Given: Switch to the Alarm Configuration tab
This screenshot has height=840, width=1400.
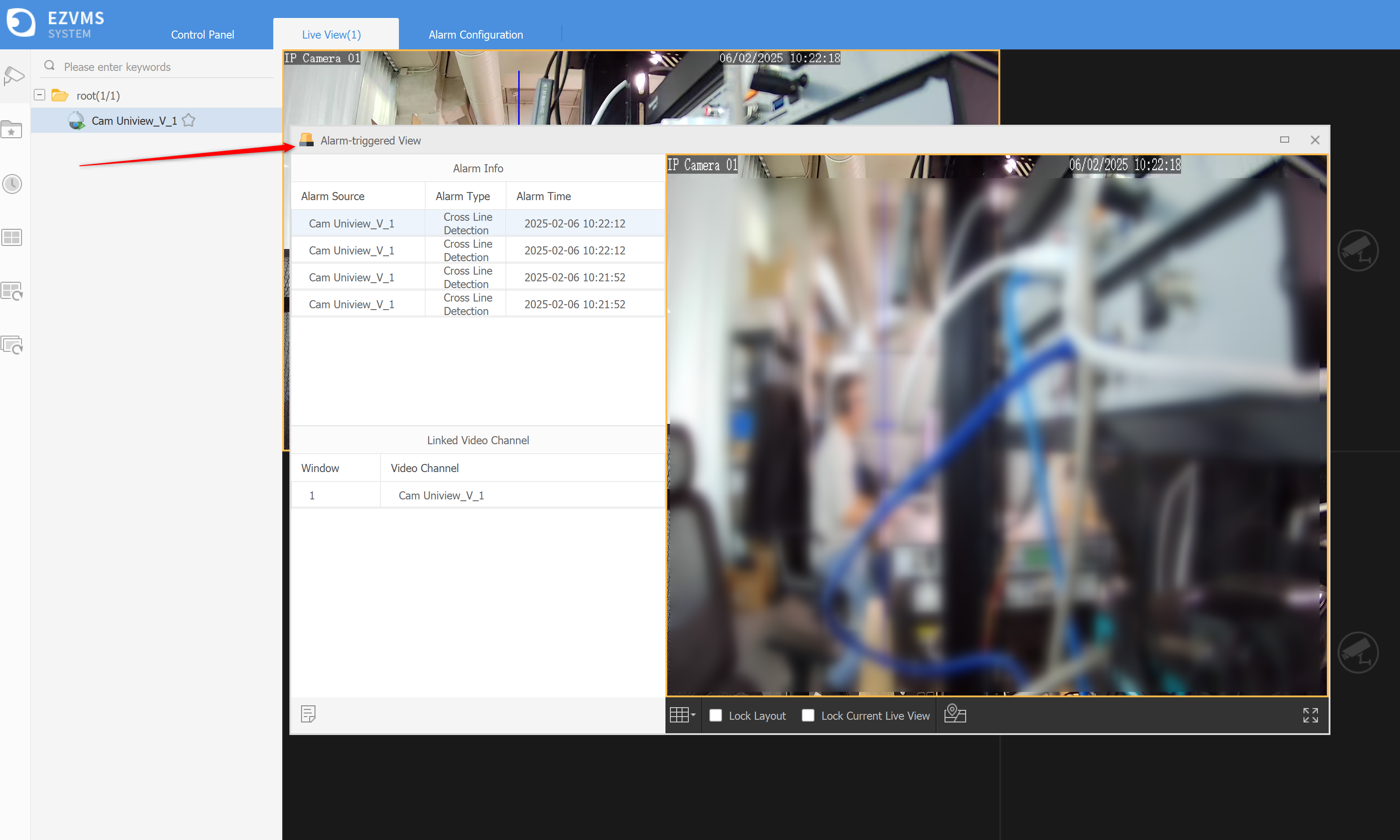Looking at the screenshot, I should (x=475, y=34).
